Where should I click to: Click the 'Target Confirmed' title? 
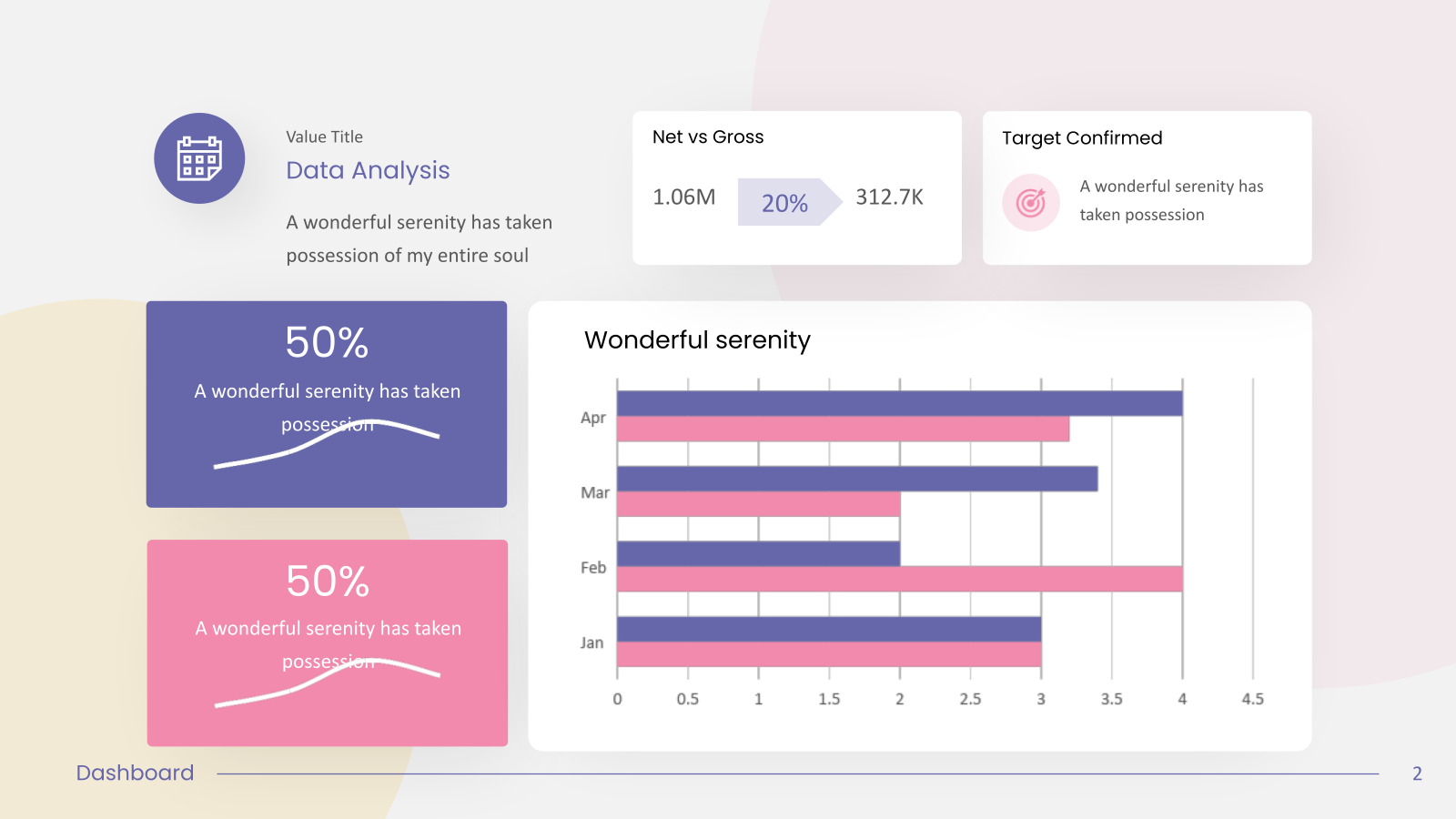tap(1082, 137)
